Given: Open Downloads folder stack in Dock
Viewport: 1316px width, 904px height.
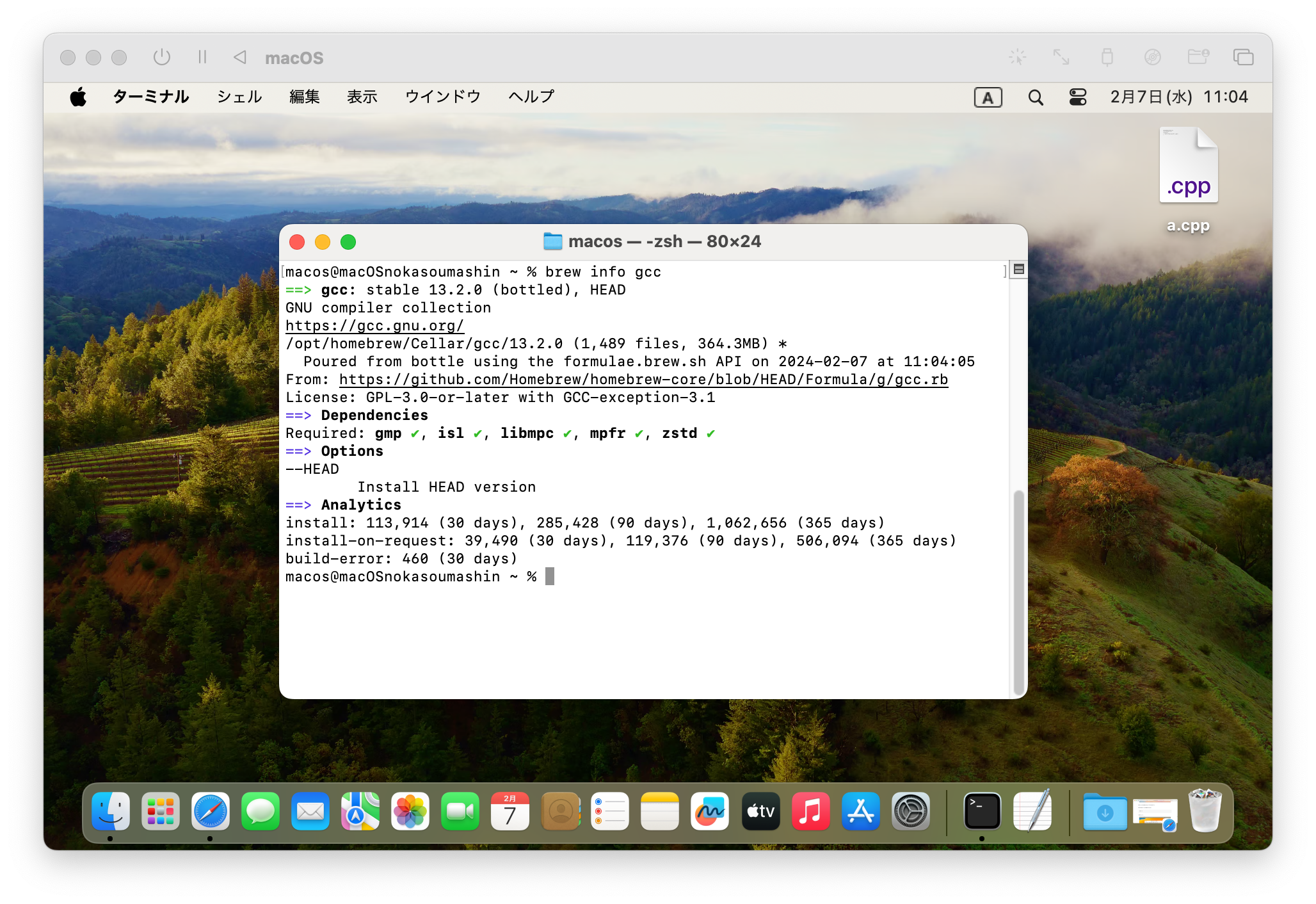Looking at the screenshot, I should click(1105, 812).
